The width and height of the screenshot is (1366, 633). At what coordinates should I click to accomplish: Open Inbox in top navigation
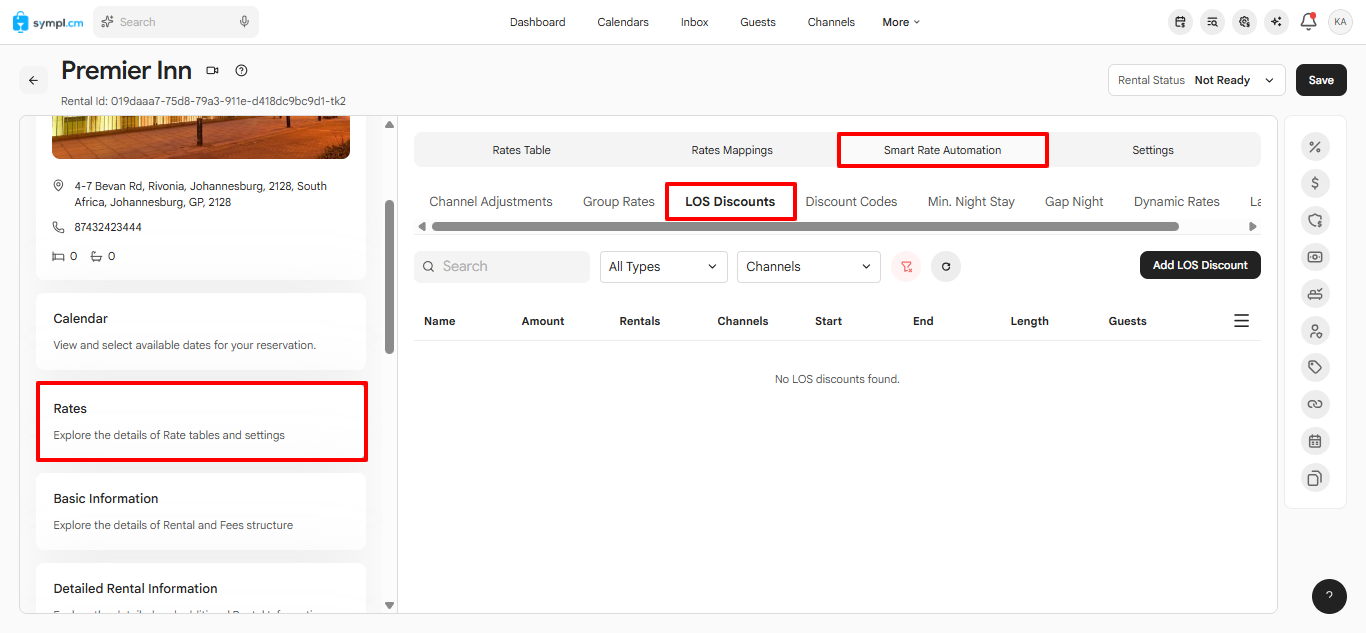(694, 22)
